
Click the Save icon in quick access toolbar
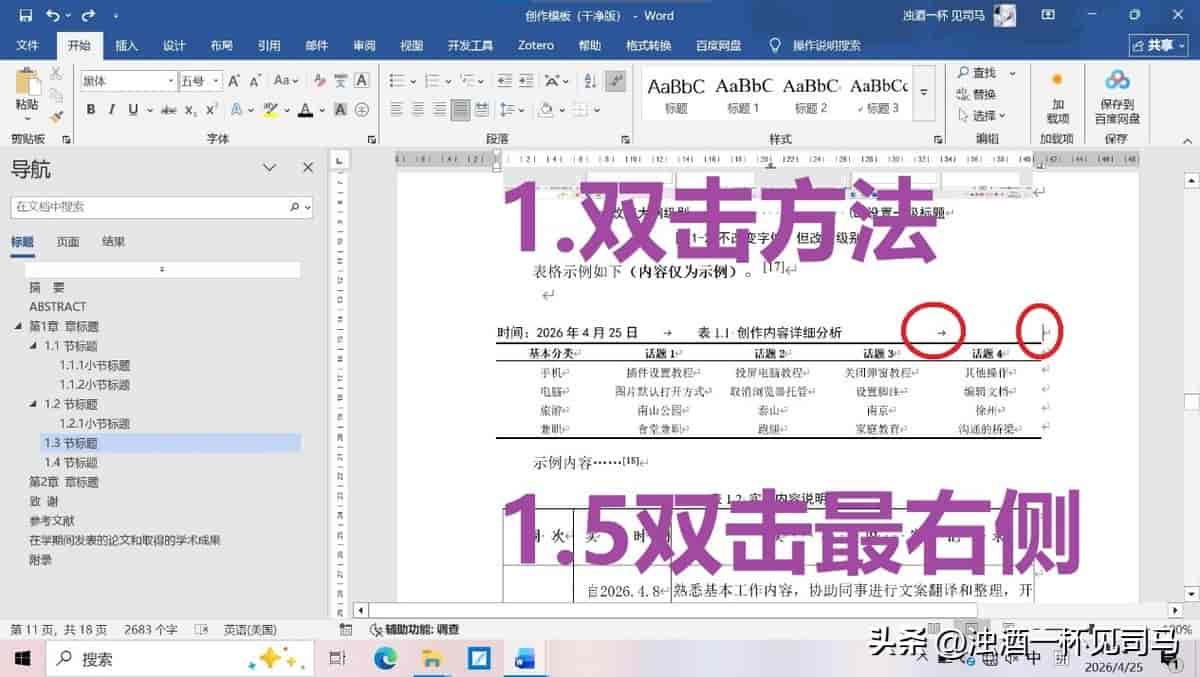pyautogui.click(x=25, y=15)
